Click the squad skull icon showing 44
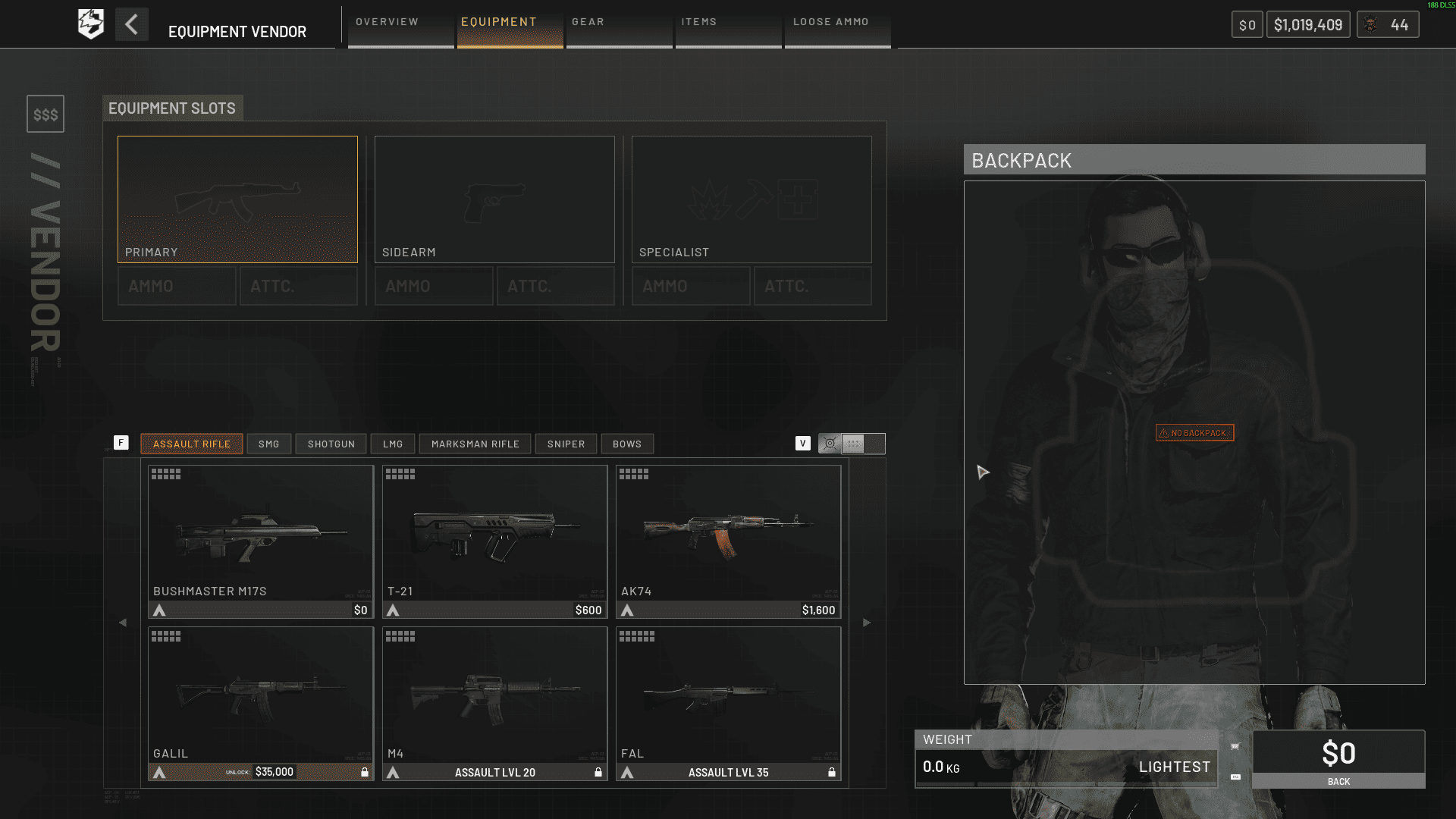The width and height of the screenshot is (1456, 819). pyautogui.click(x=1371, y=24)
